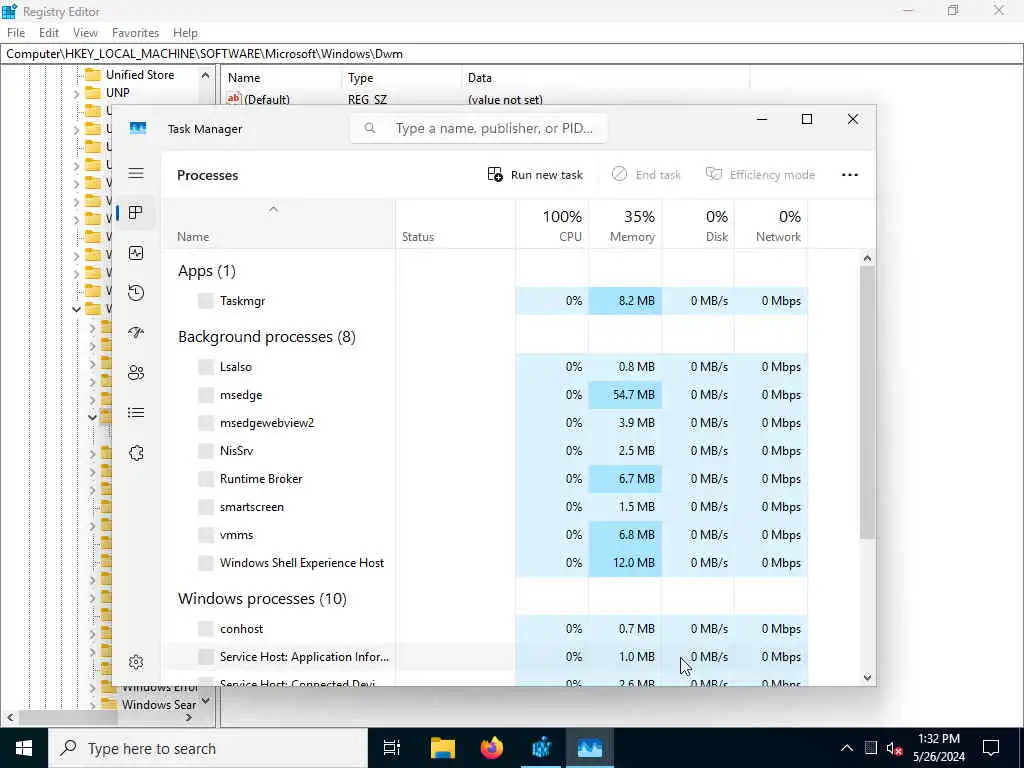Expand the UNP registry key
The width and height of the screenshot is (1024, 768).
[76, 93]
